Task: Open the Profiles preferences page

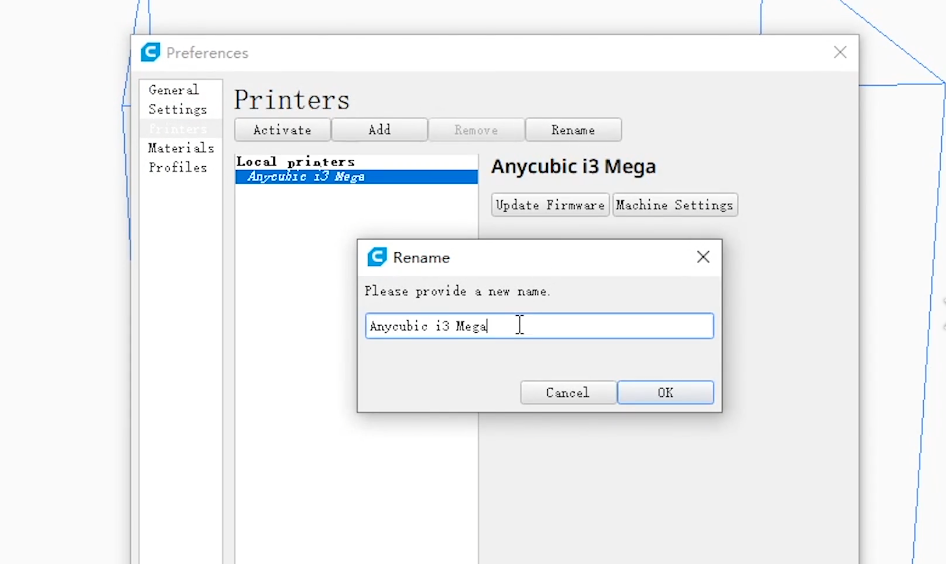Action: coord(178,167)
